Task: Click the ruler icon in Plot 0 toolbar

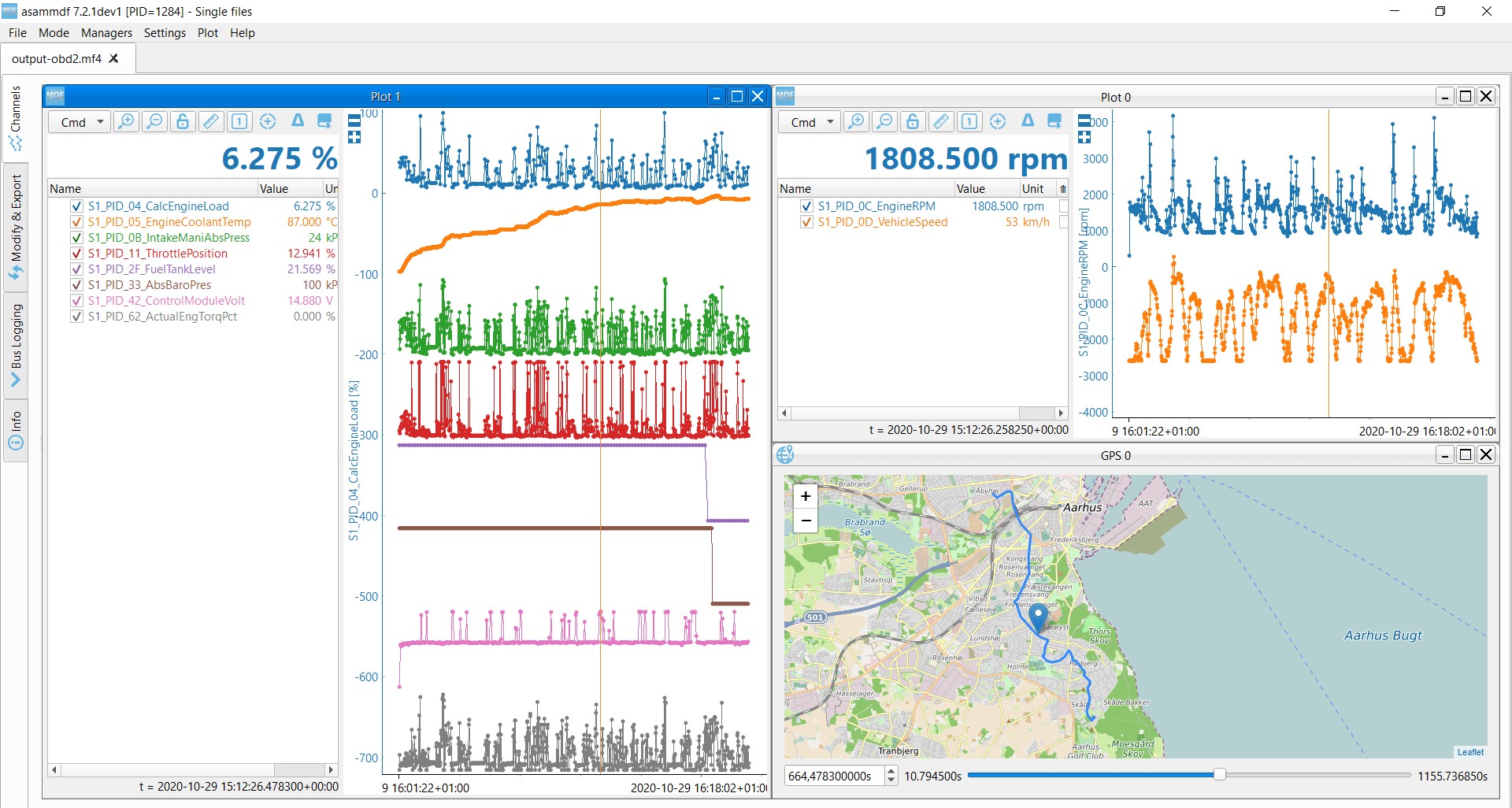Action: click(941, 121)
